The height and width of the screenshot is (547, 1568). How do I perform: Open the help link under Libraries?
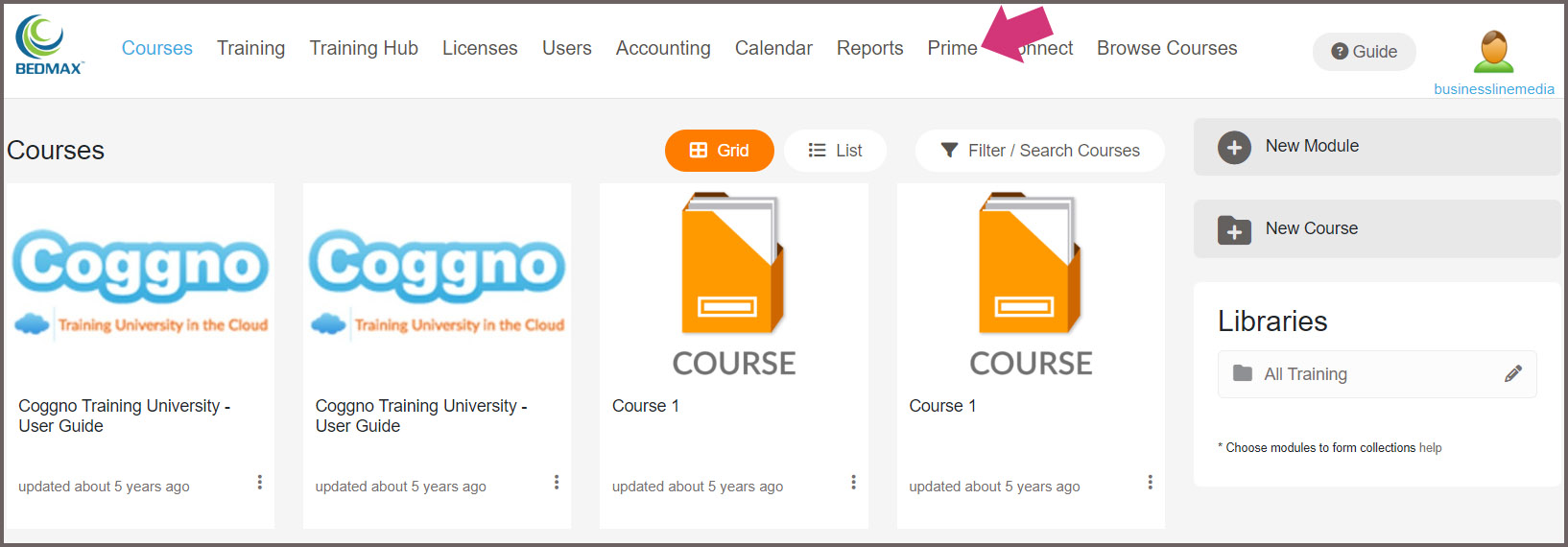(1430, 448)
